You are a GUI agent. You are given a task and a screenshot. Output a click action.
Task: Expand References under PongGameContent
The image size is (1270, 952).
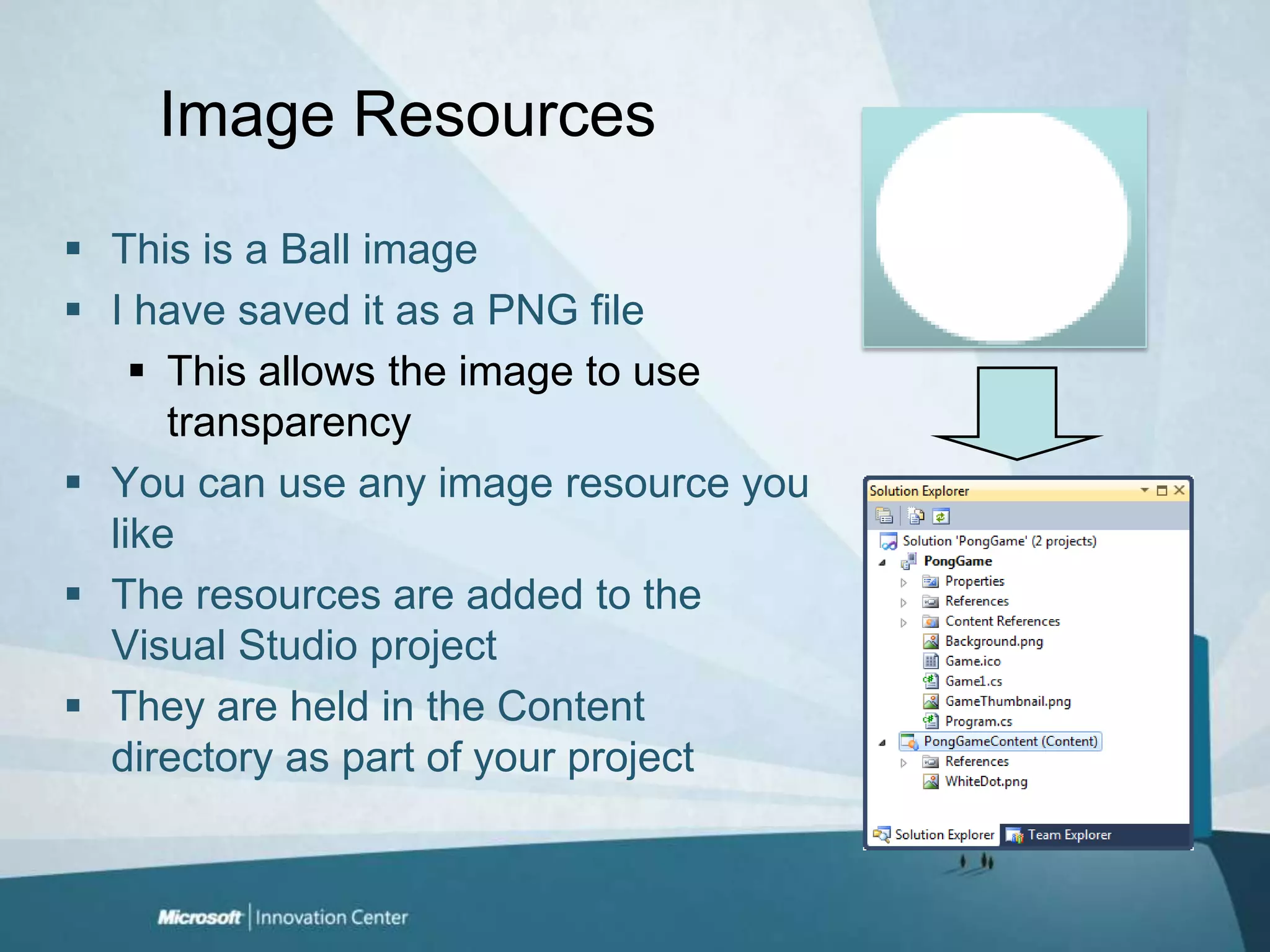pos(904,762)
